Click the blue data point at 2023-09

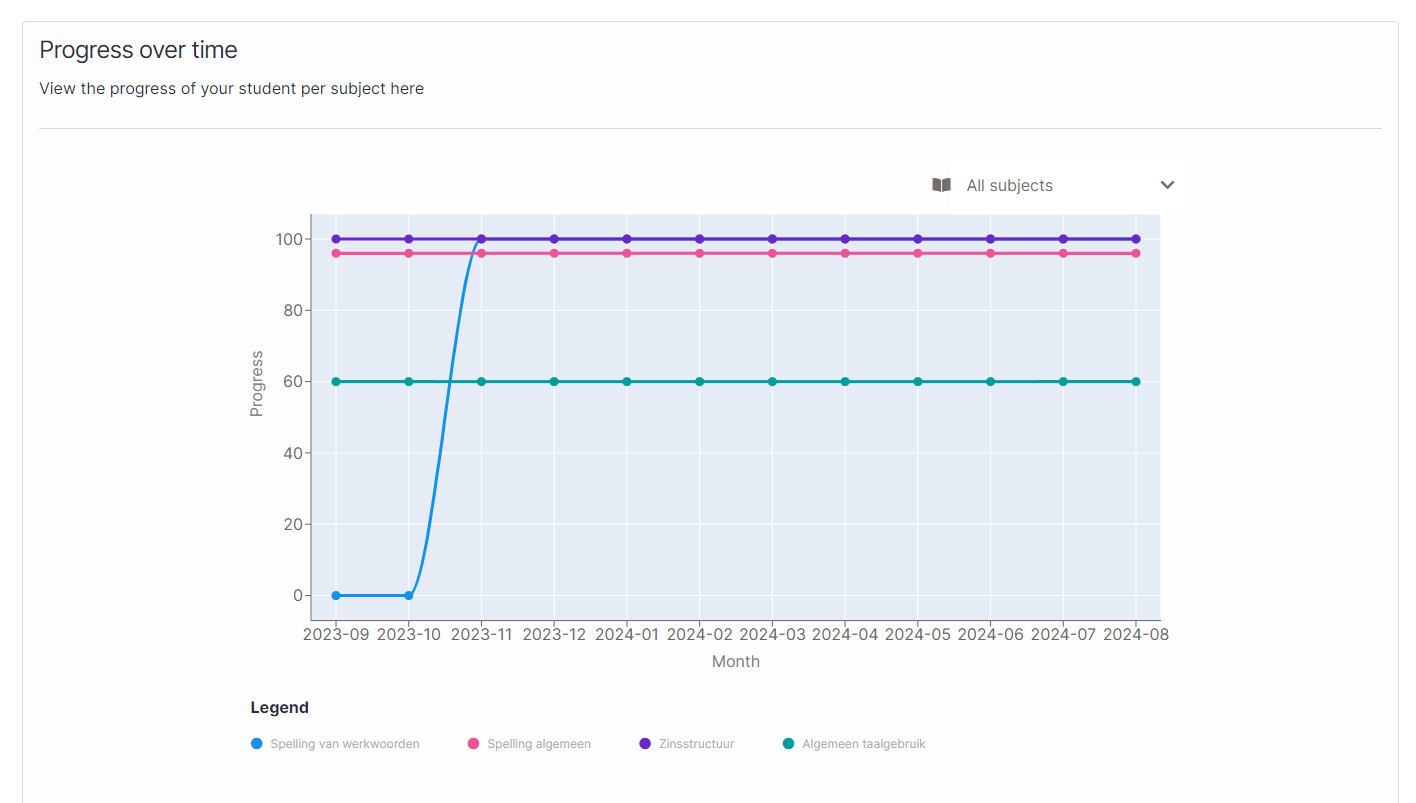(x=336, y=595)
